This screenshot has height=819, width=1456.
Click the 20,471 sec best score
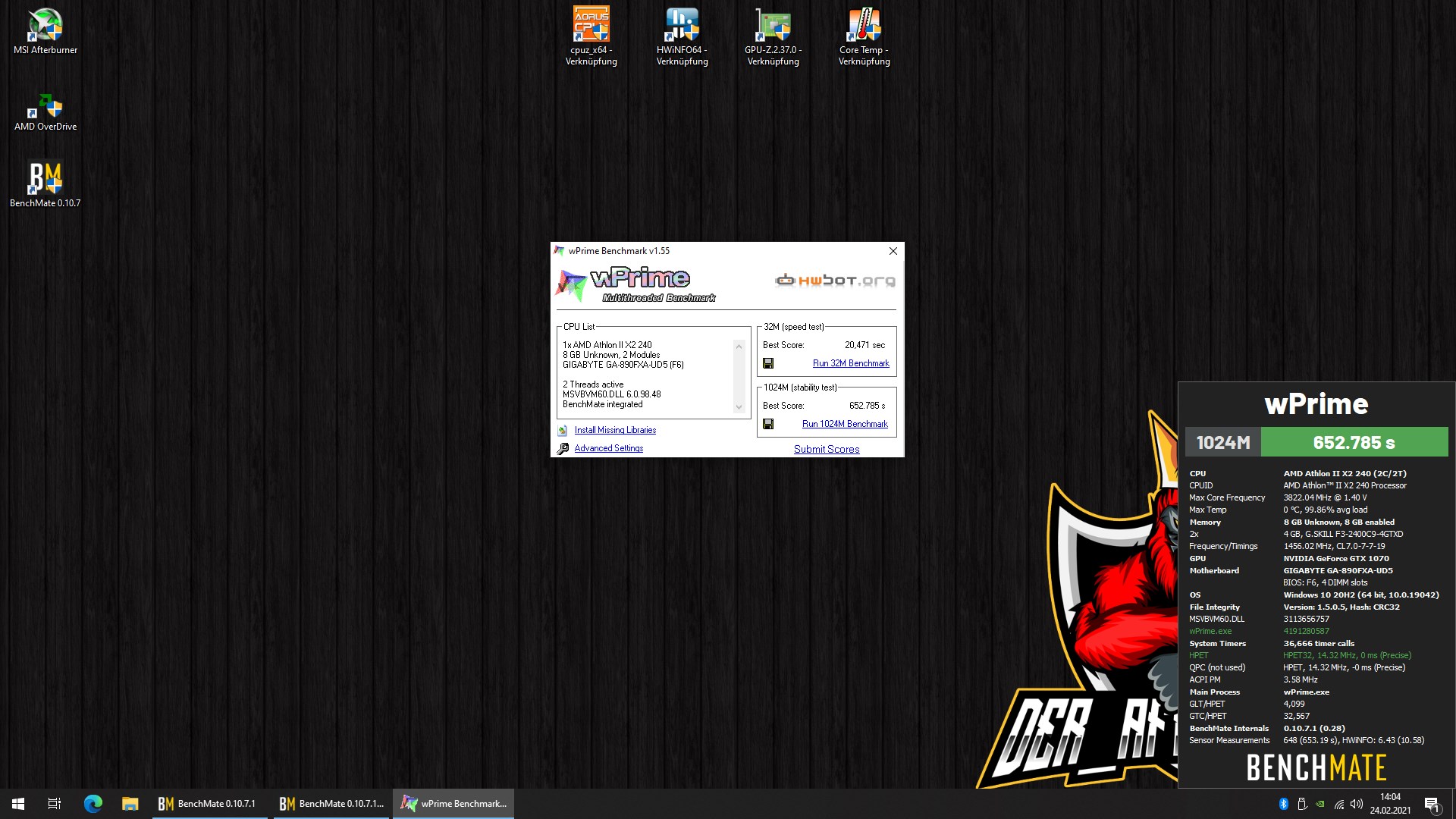[x=865, y=345]
